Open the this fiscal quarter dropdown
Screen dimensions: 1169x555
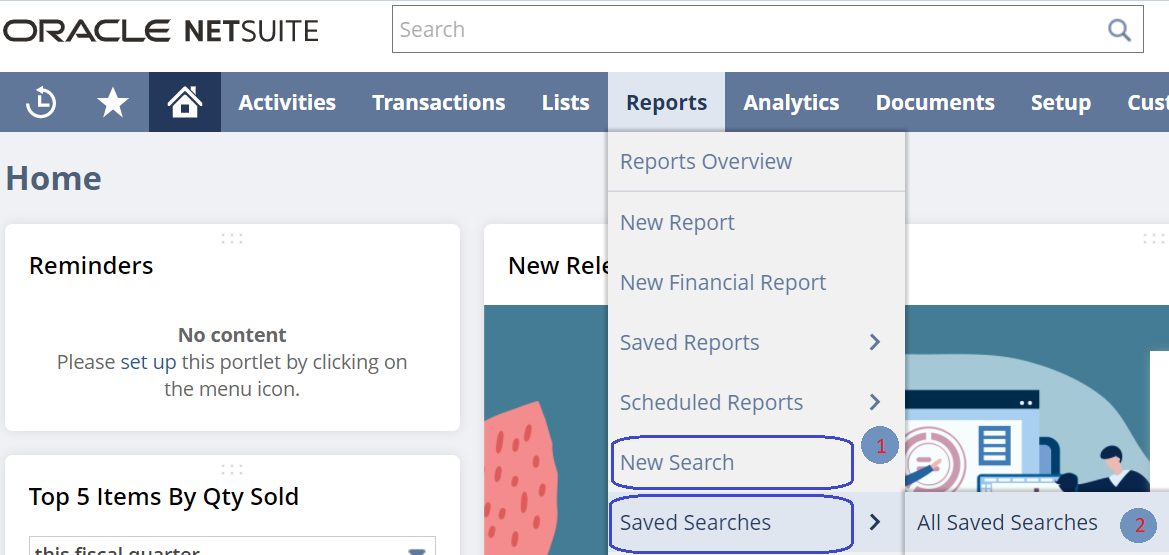(x=232, y=546)
